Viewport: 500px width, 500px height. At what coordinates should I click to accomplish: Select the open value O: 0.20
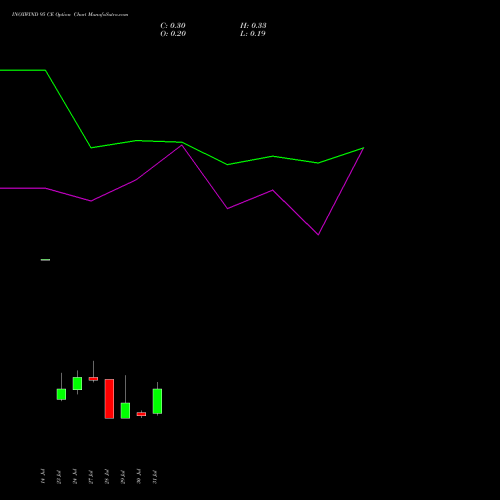(x=173, y=34)
